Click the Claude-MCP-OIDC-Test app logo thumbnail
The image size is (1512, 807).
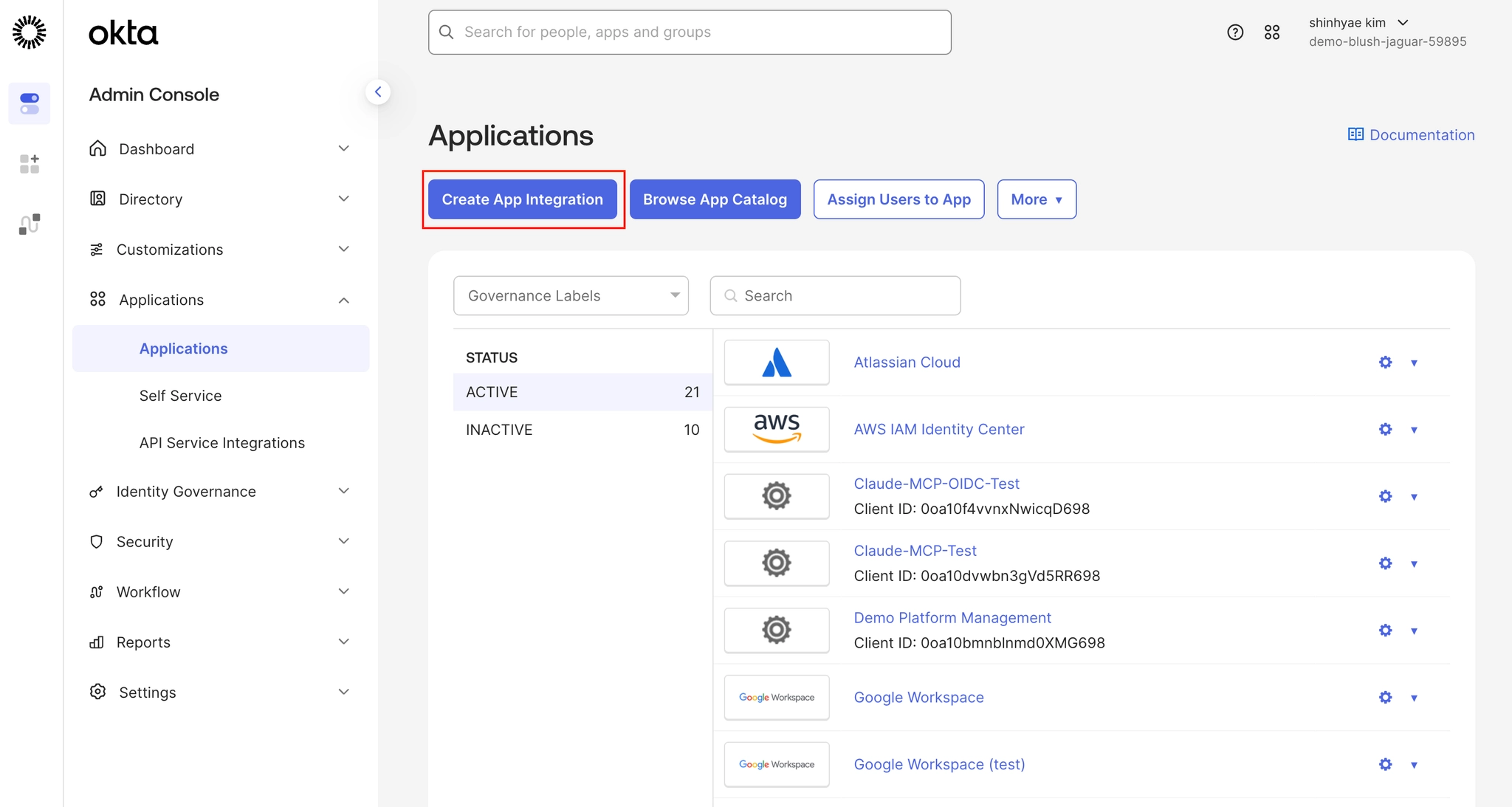click(x=777, y=496)
